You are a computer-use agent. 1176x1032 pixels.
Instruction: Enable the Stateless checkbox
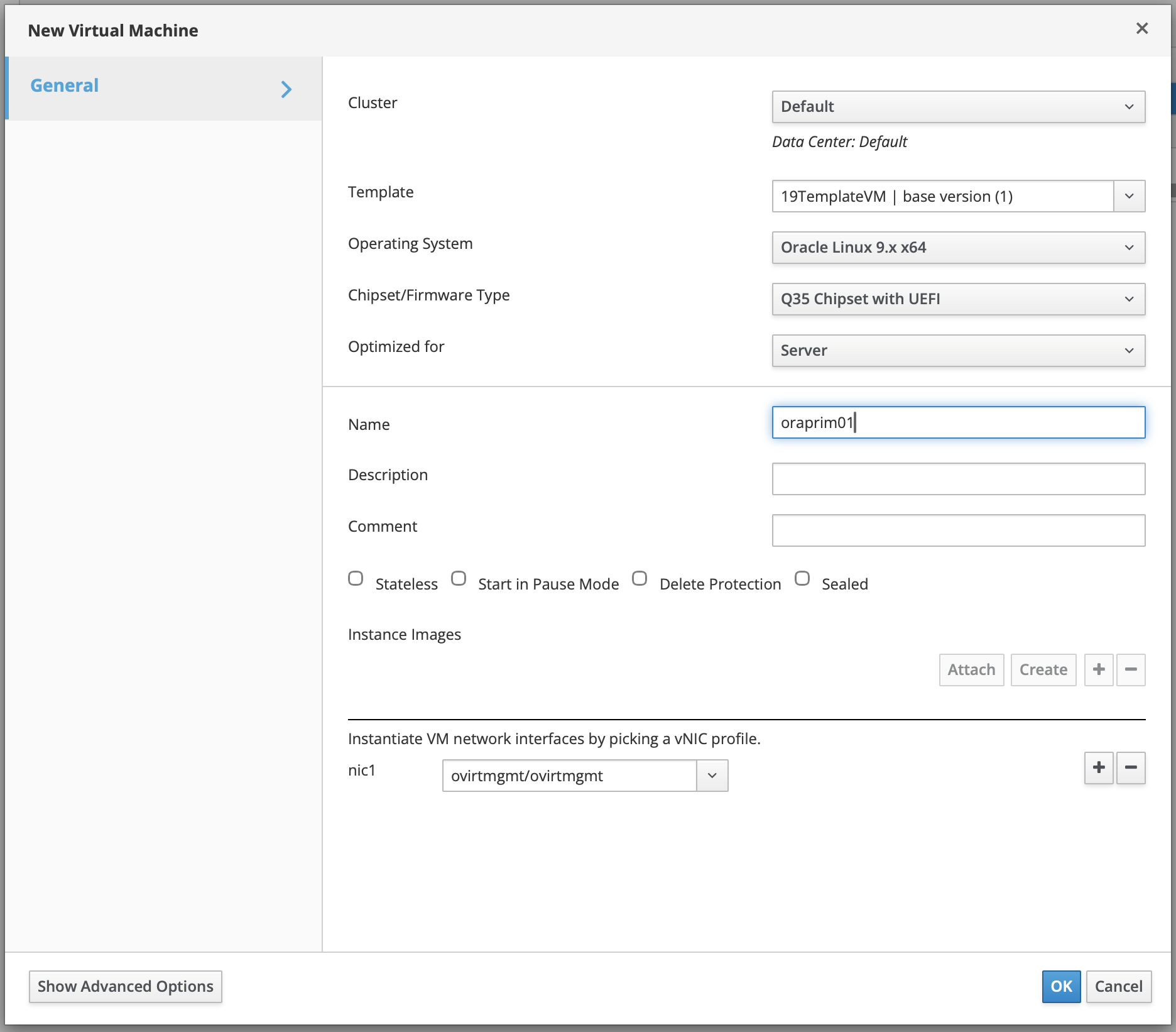(356, 578)
